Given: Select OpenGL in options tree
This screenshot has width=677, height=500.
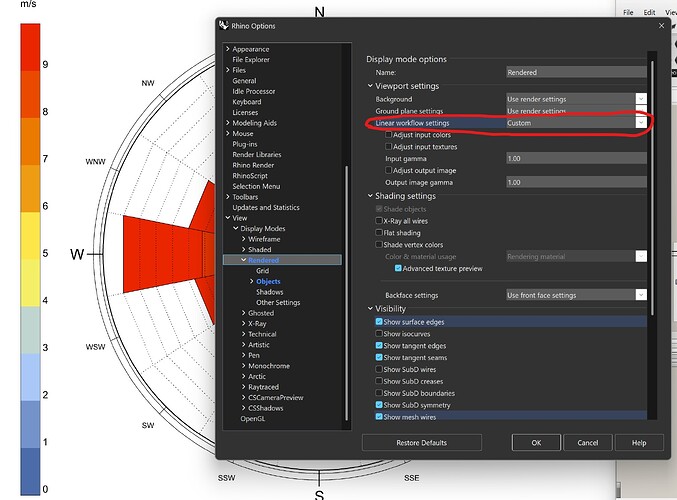Looking at the screenshot, I should tap(253, 418).
